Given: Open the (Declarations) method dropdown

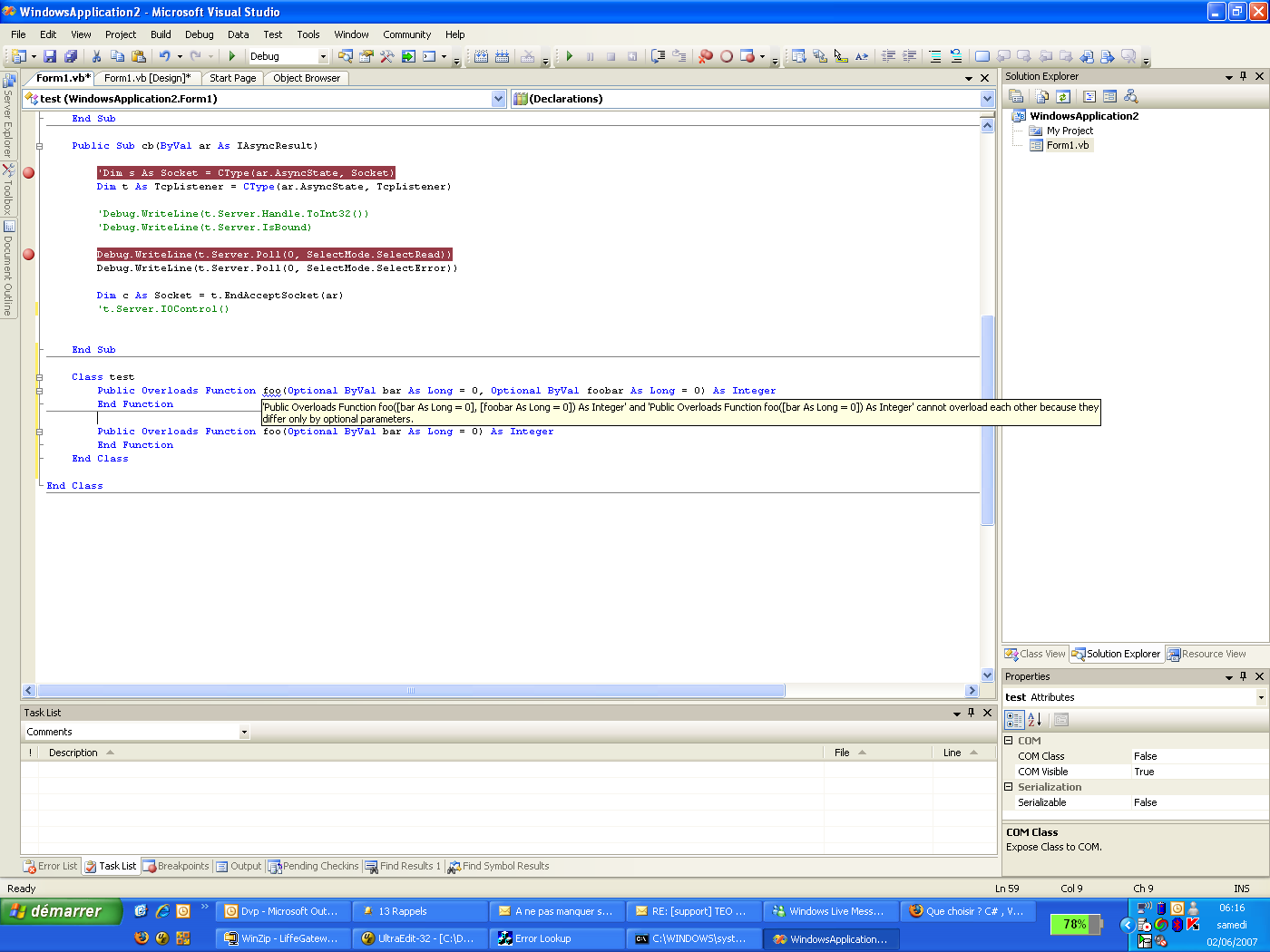Looking at the screenshot, I should point(987,99).
